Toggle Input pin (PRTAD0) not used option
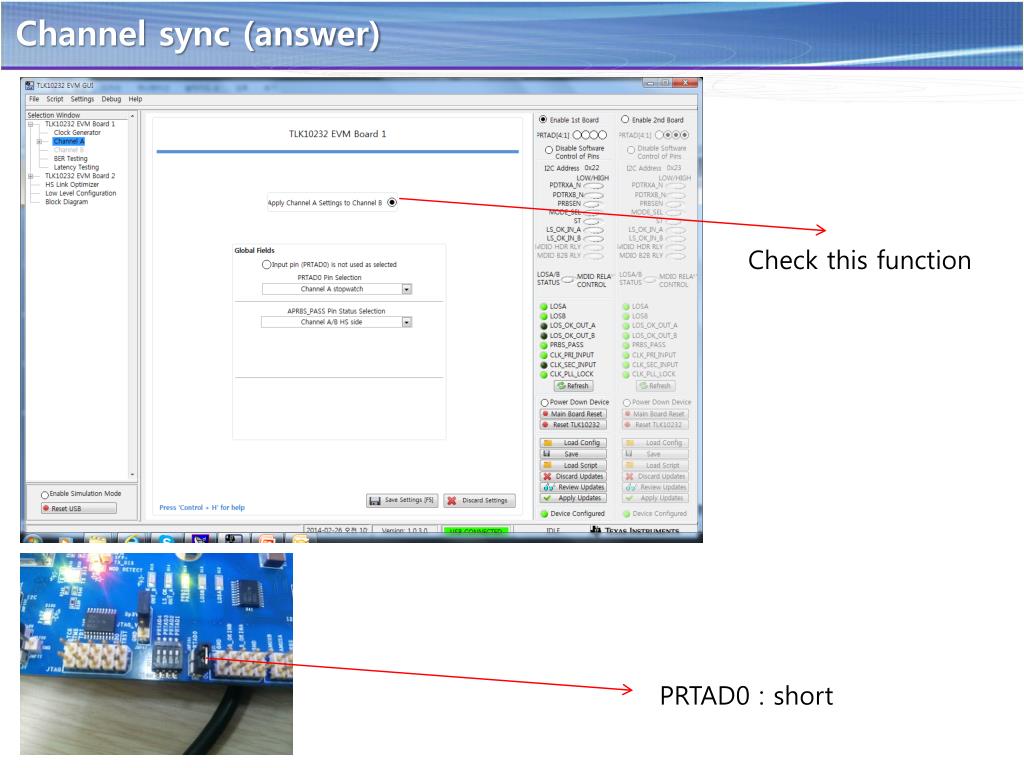 coord(266,264)
